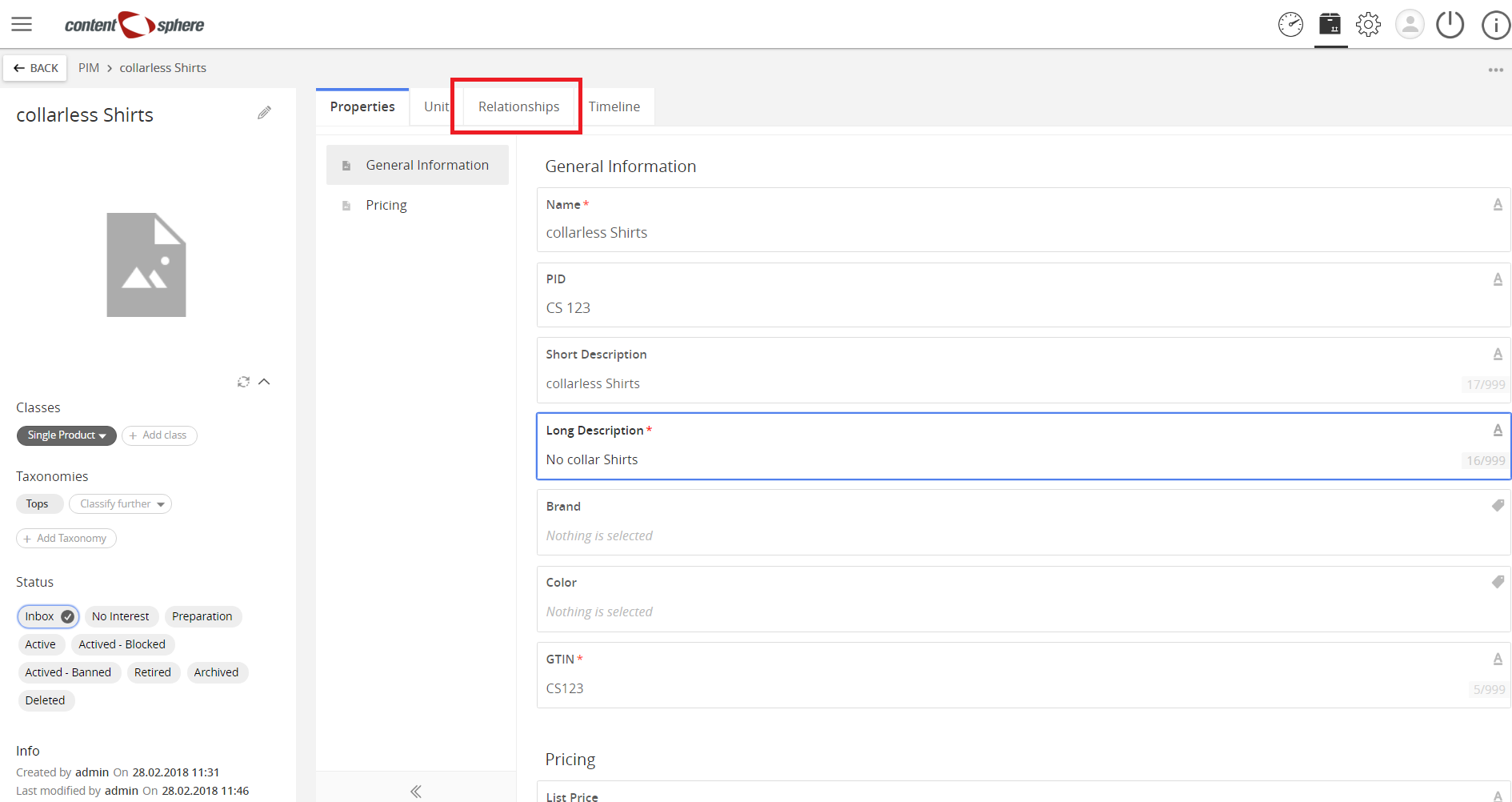Open the Brand selection dropdown

[1024, 523]
